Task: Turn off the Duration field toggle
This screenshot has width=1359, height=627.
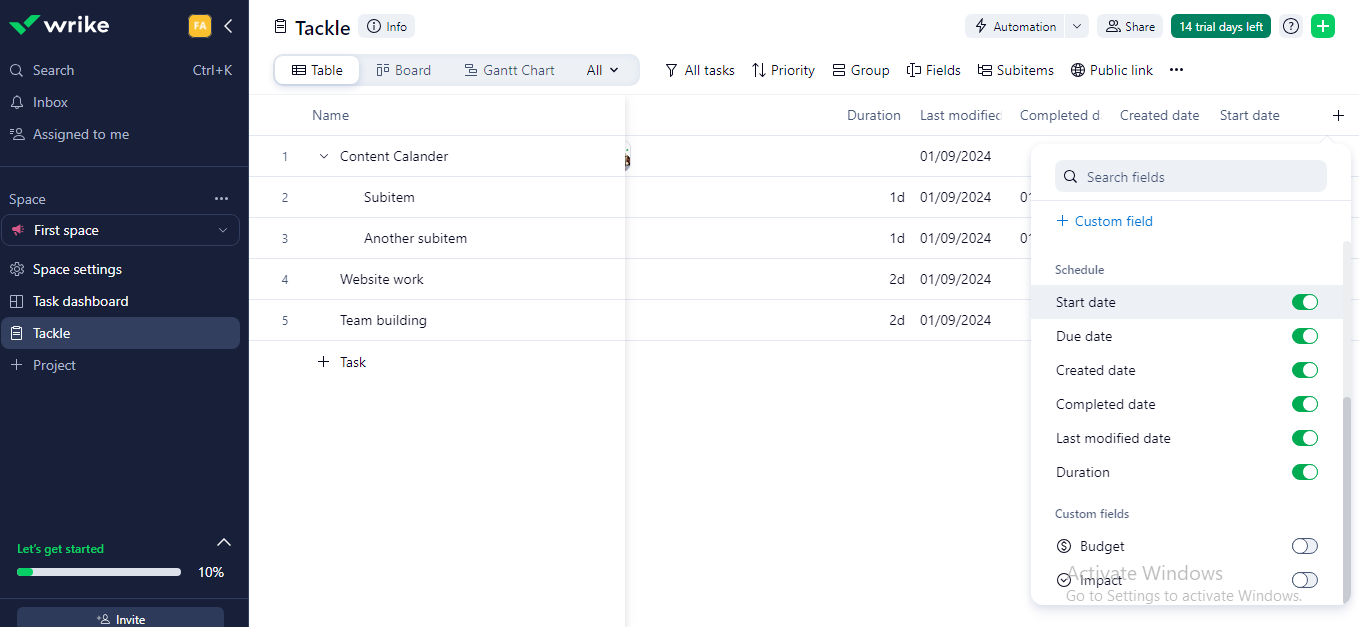Action: coord(1305,471)
